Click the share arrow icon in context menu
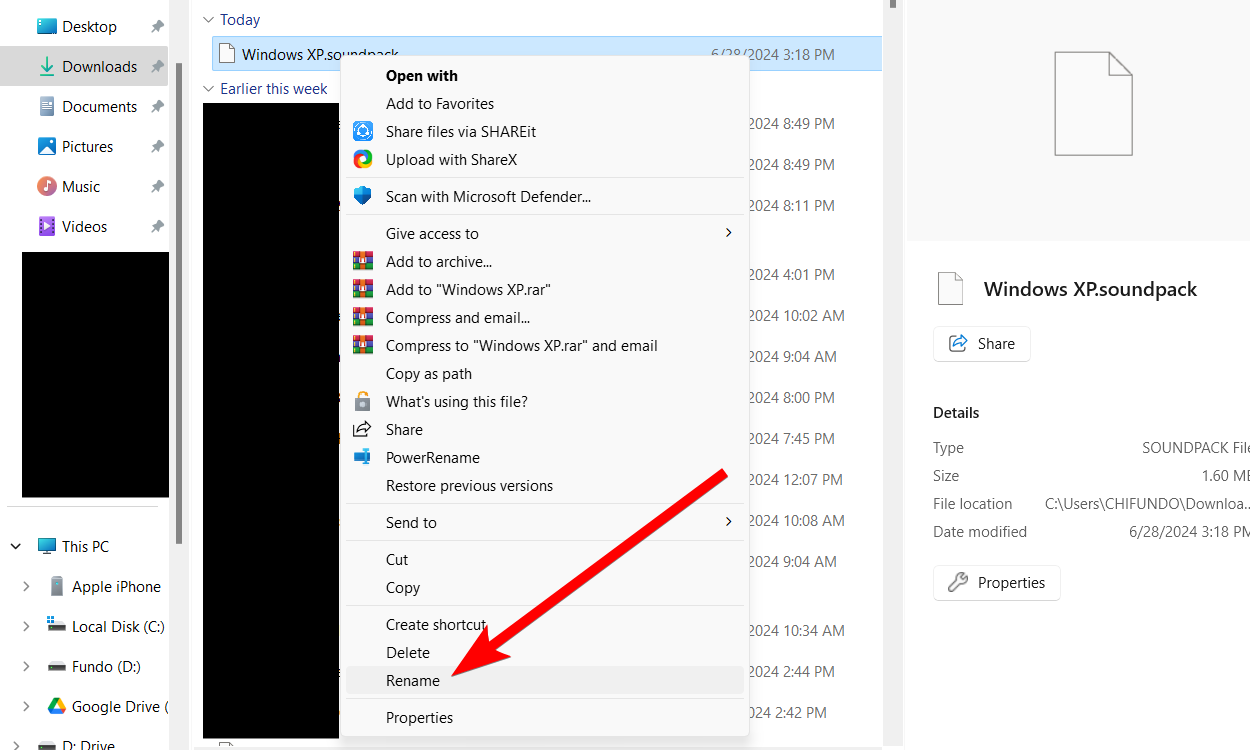Screen dimensions: 1250x750 pyautogui.click(x=363, y=429)
